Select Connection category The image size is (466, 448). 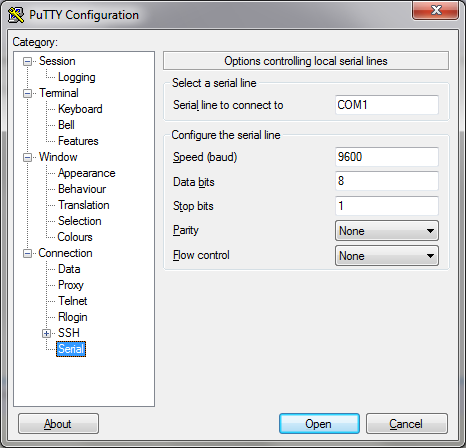pos(65,253)
